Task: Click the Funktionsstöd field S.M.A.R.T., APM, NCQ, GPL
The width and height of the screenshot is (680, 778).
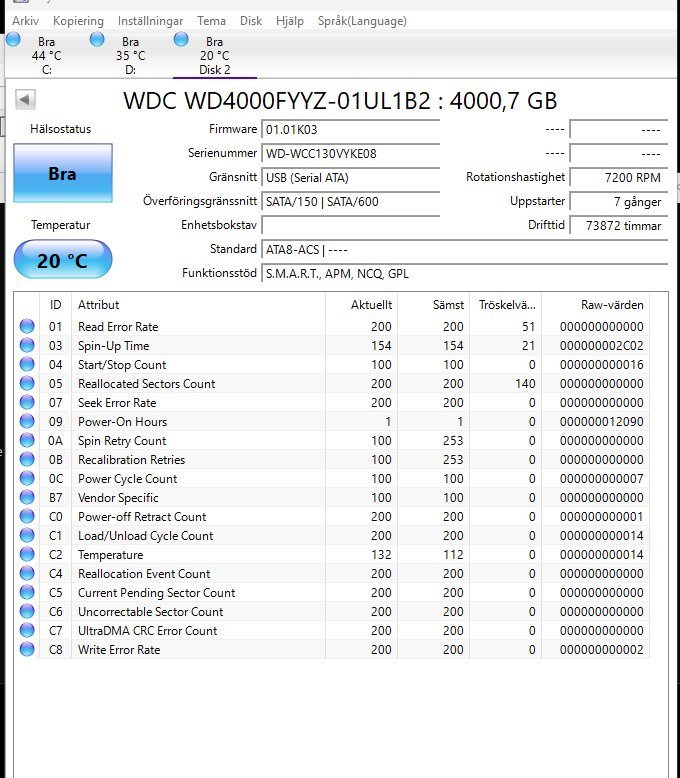Action: pyautogui.click(x=465, y=273)
